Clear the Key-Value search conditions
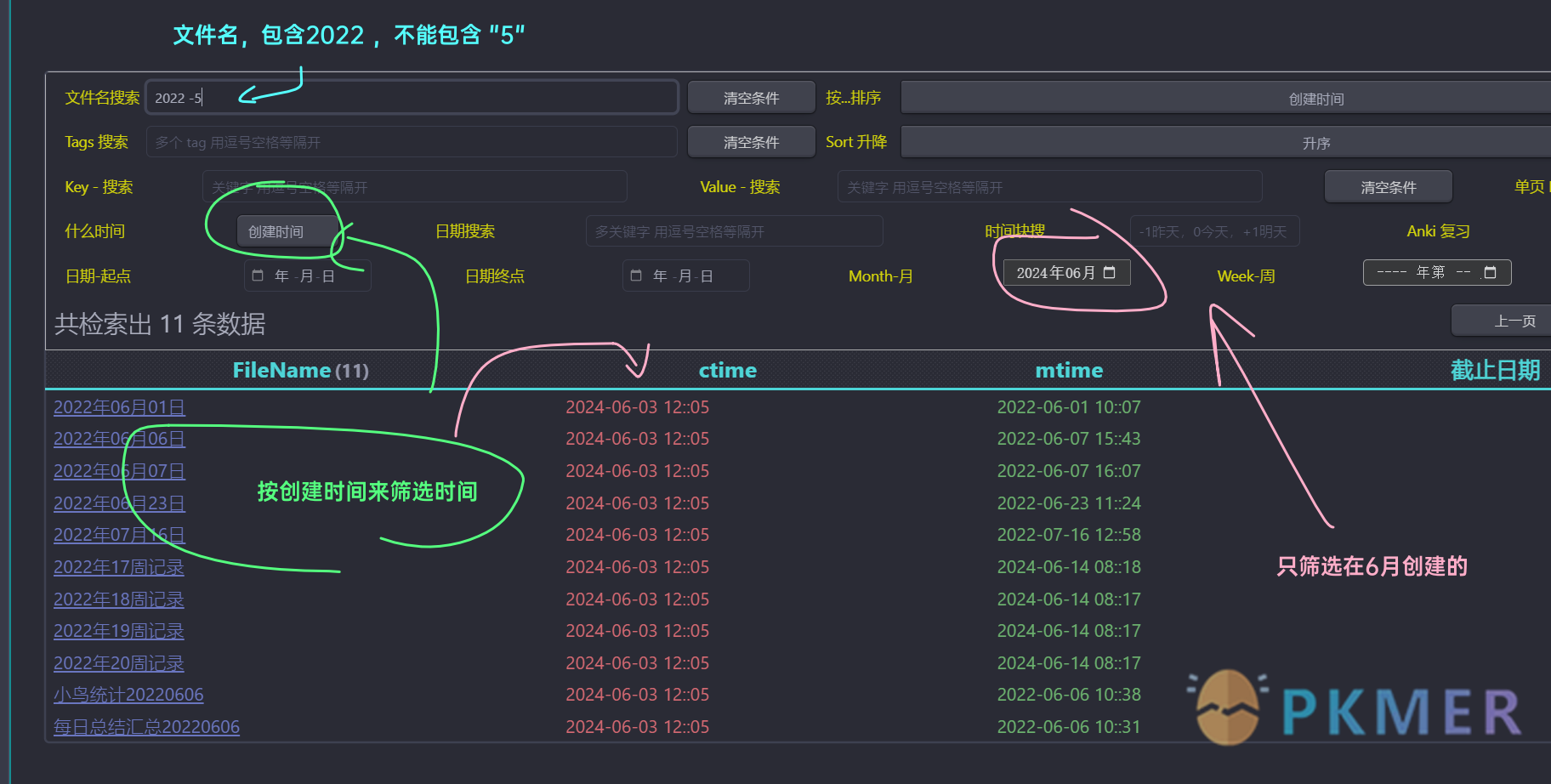Image resolution: width=1551 pixels, height=784 pixels. 1388,187
